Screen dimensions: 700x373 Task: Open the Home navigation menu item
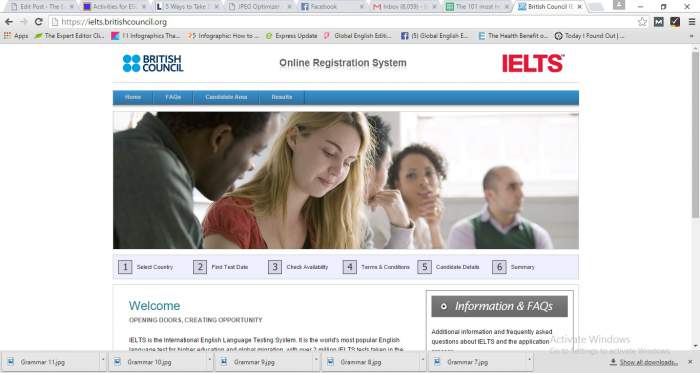click(133, 97)
